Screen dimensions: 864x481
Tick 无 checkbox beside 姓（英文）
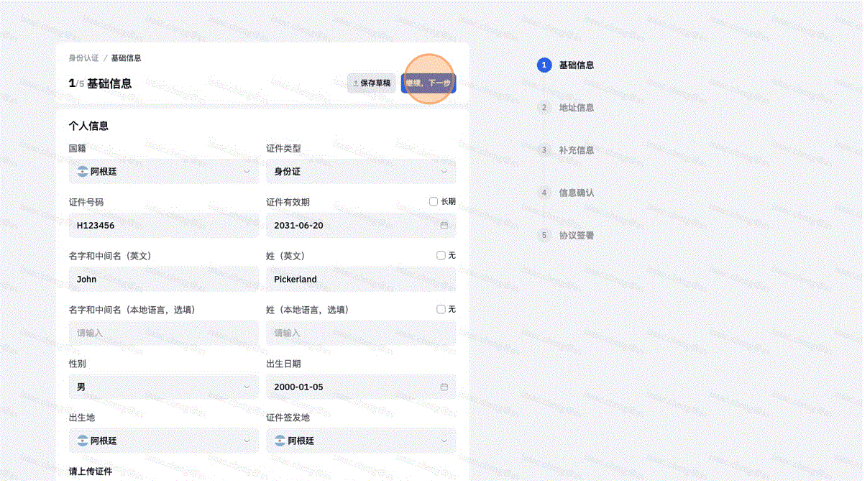pos(441,255)
